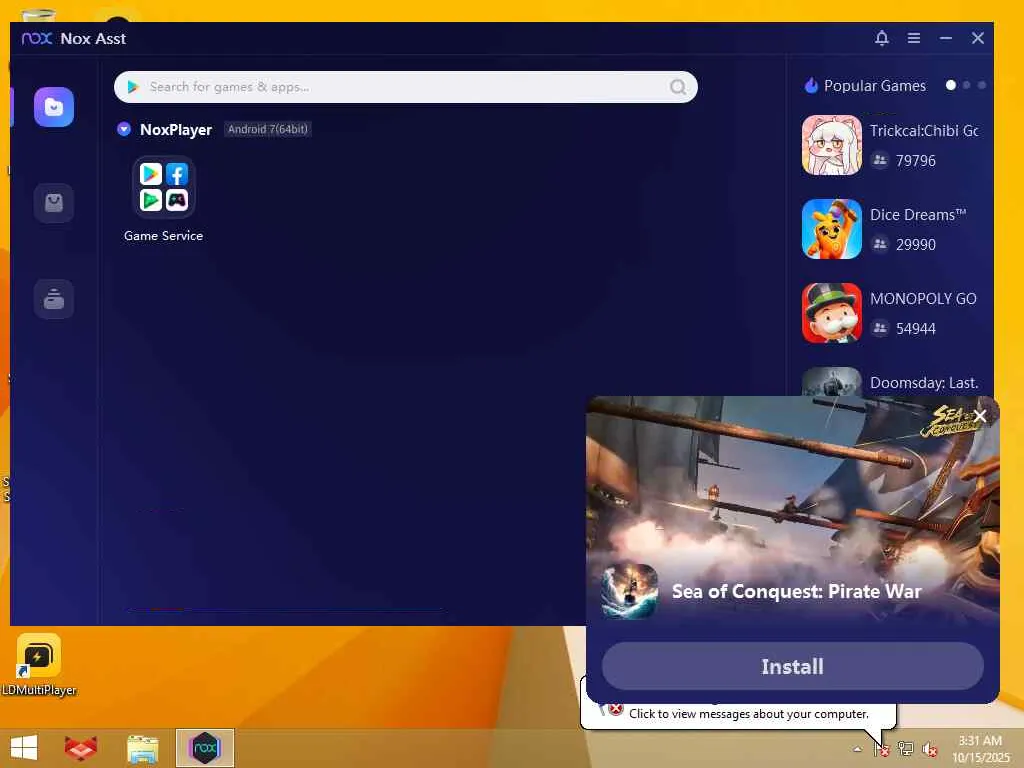This screenshot has height=768, width=1024.
Task: Select the third Popular Games page dot
Action: [x=982, y=86]
